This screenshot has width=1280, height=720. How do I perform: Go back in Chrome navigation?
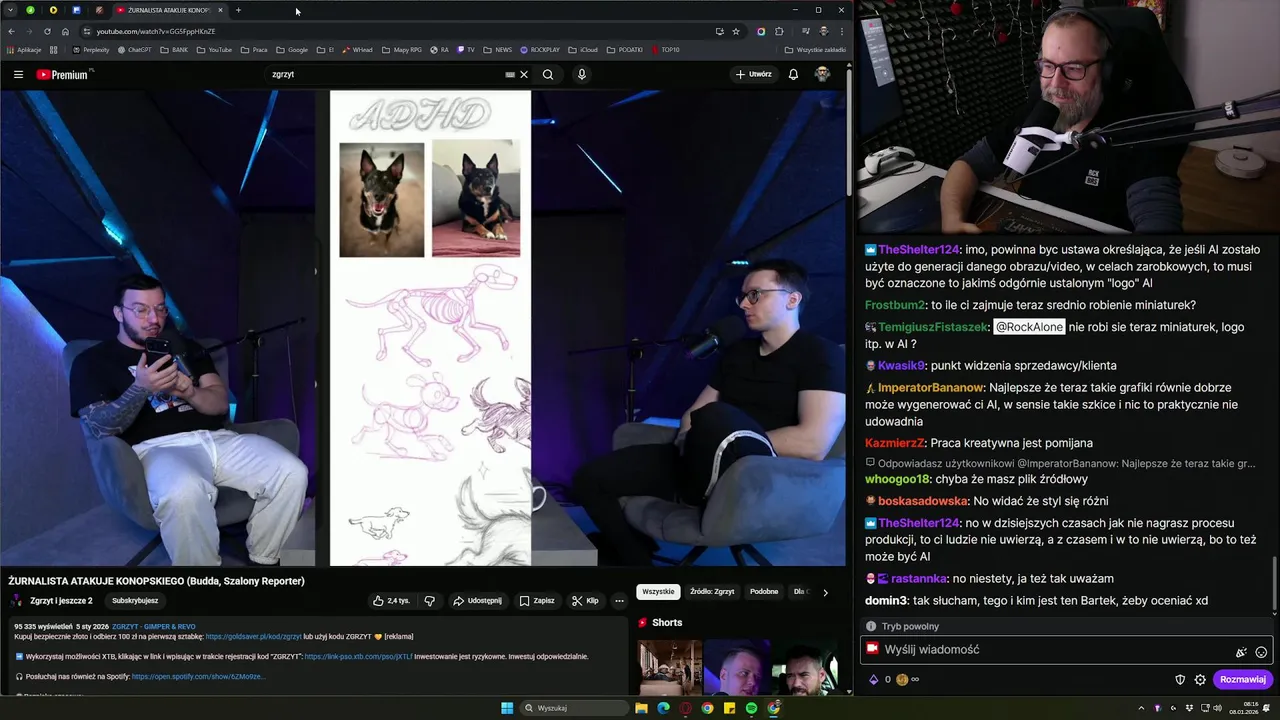(x=11, y=31)
